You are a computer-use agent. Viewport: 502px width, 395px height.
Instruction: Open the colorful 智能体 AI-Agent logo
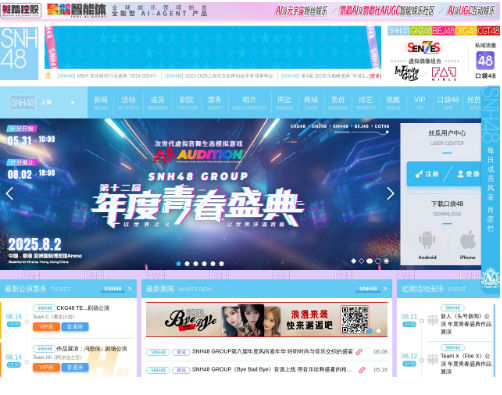76,10
